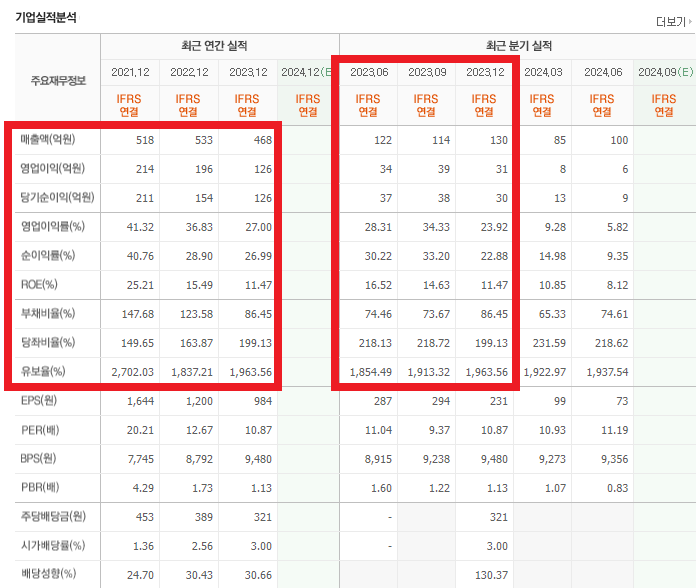700x588 pixels.
Task: Select the 147.68 debt ratio value
Action: [138, 314]
